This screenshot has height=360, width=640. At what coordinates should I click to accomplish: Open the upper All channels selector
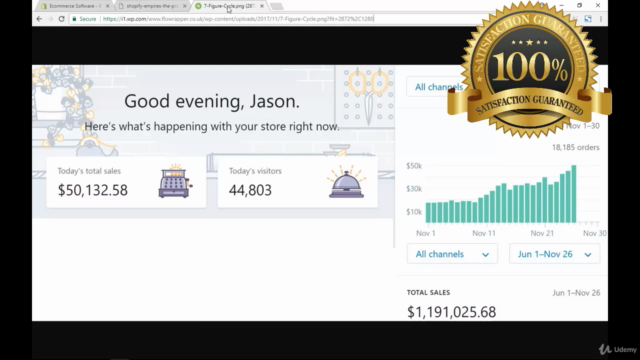[x=439, y=87]
